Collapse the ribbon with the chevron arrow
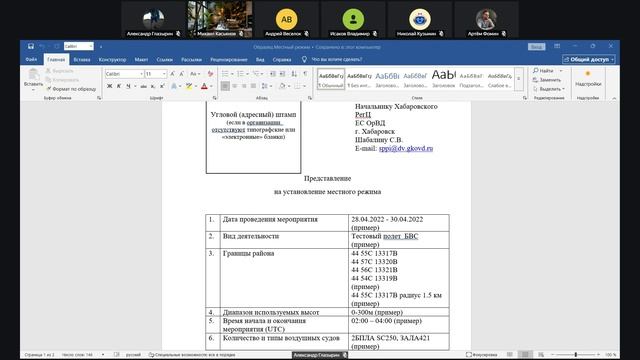This screenshot has width=640, height=360. 614,98
